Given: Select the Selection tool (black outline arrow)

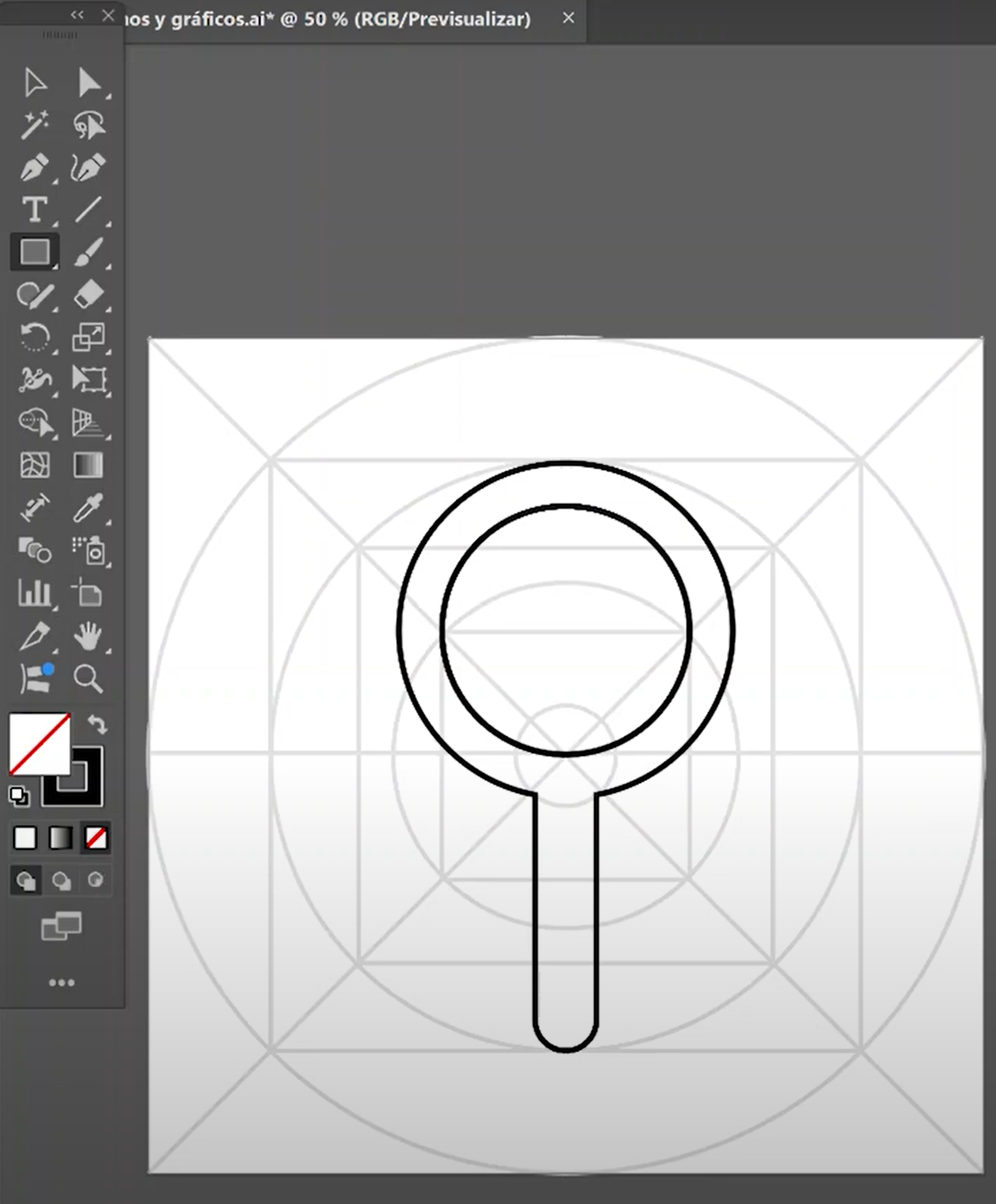Looking at the screenshot, I should click(x=34, y=83).
